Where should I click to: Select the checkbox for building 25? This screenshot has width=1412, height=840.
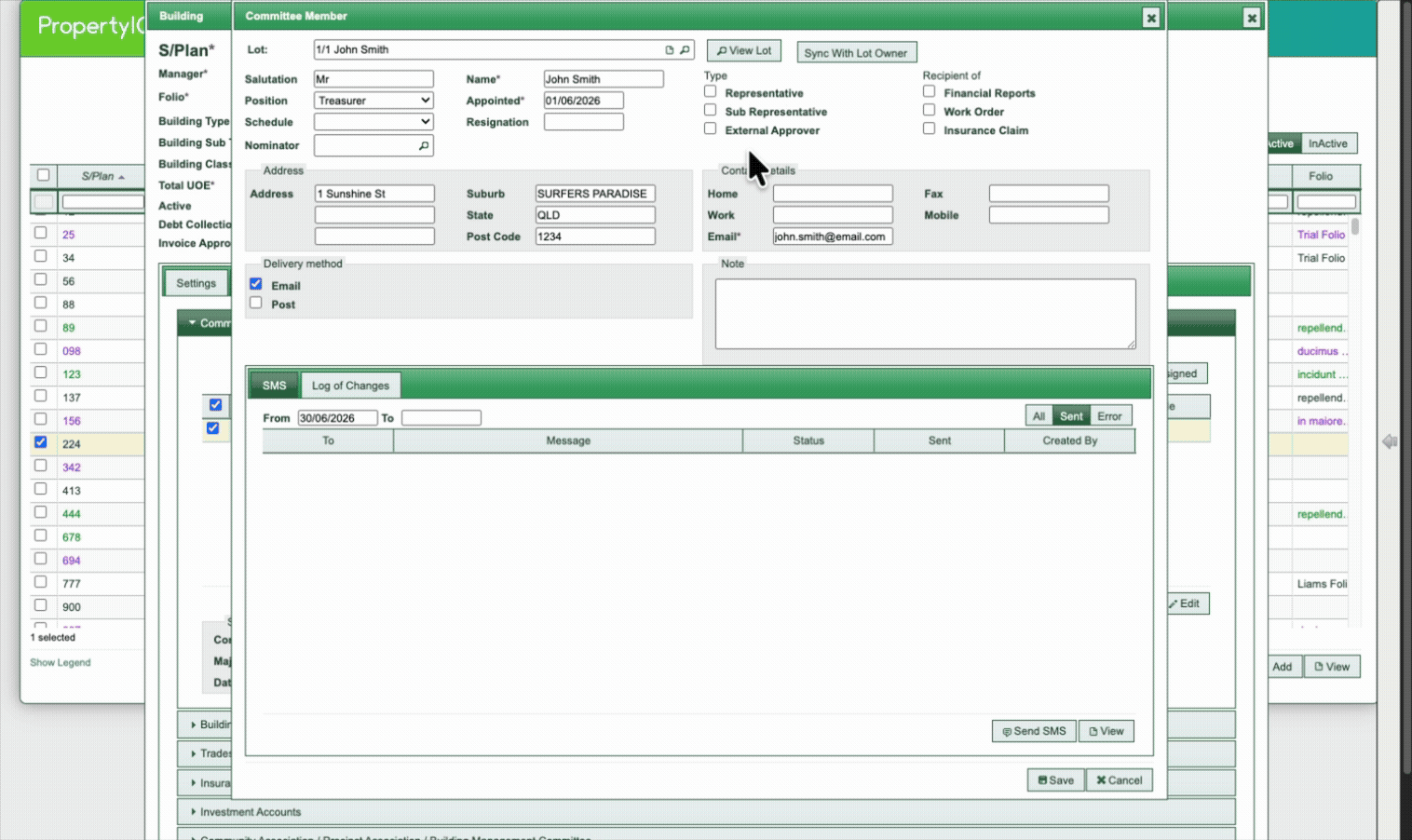(x=41, y=233)
